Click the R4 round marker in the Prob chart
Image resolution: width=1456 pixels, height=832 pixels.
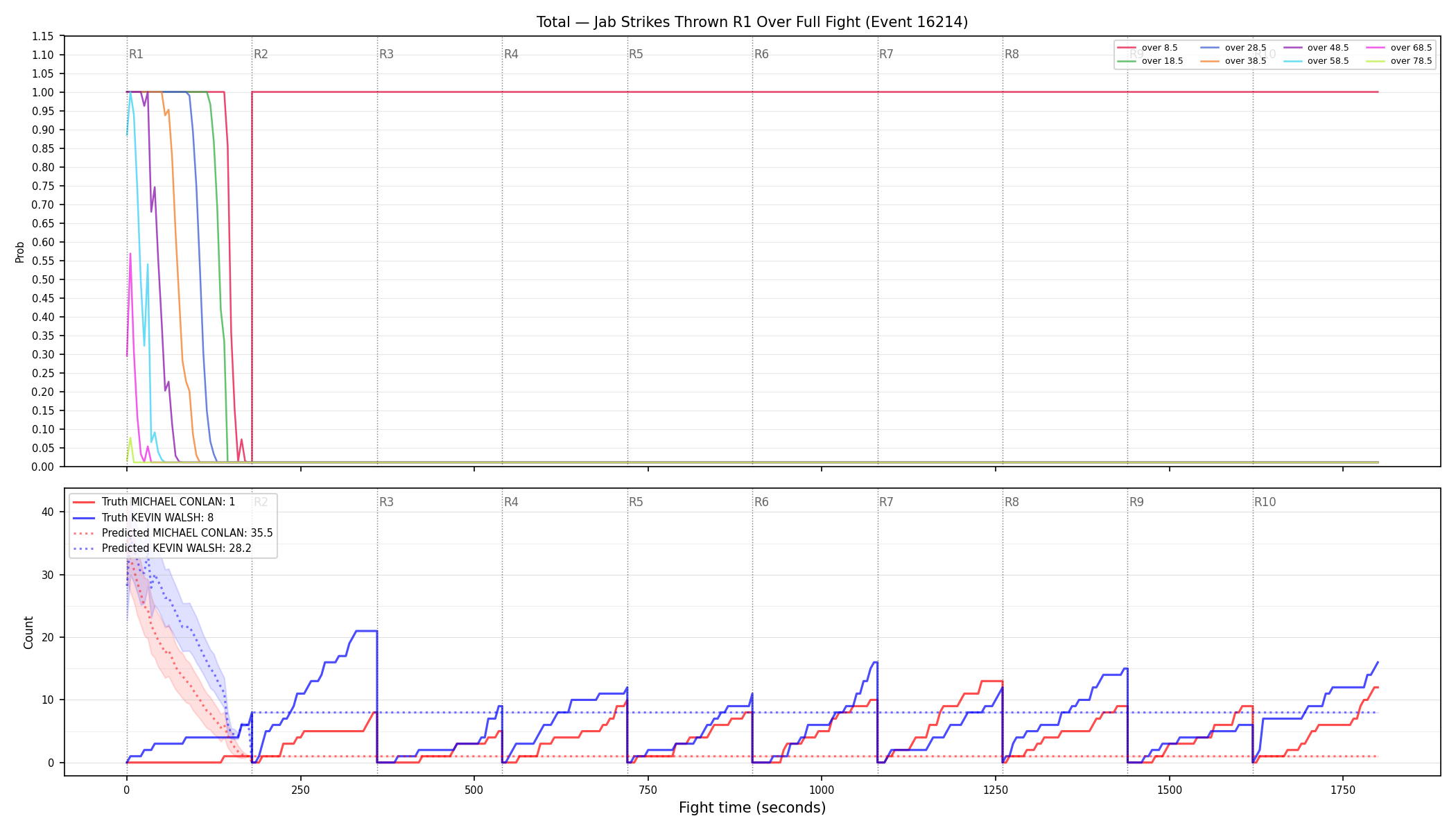(511, 54)
